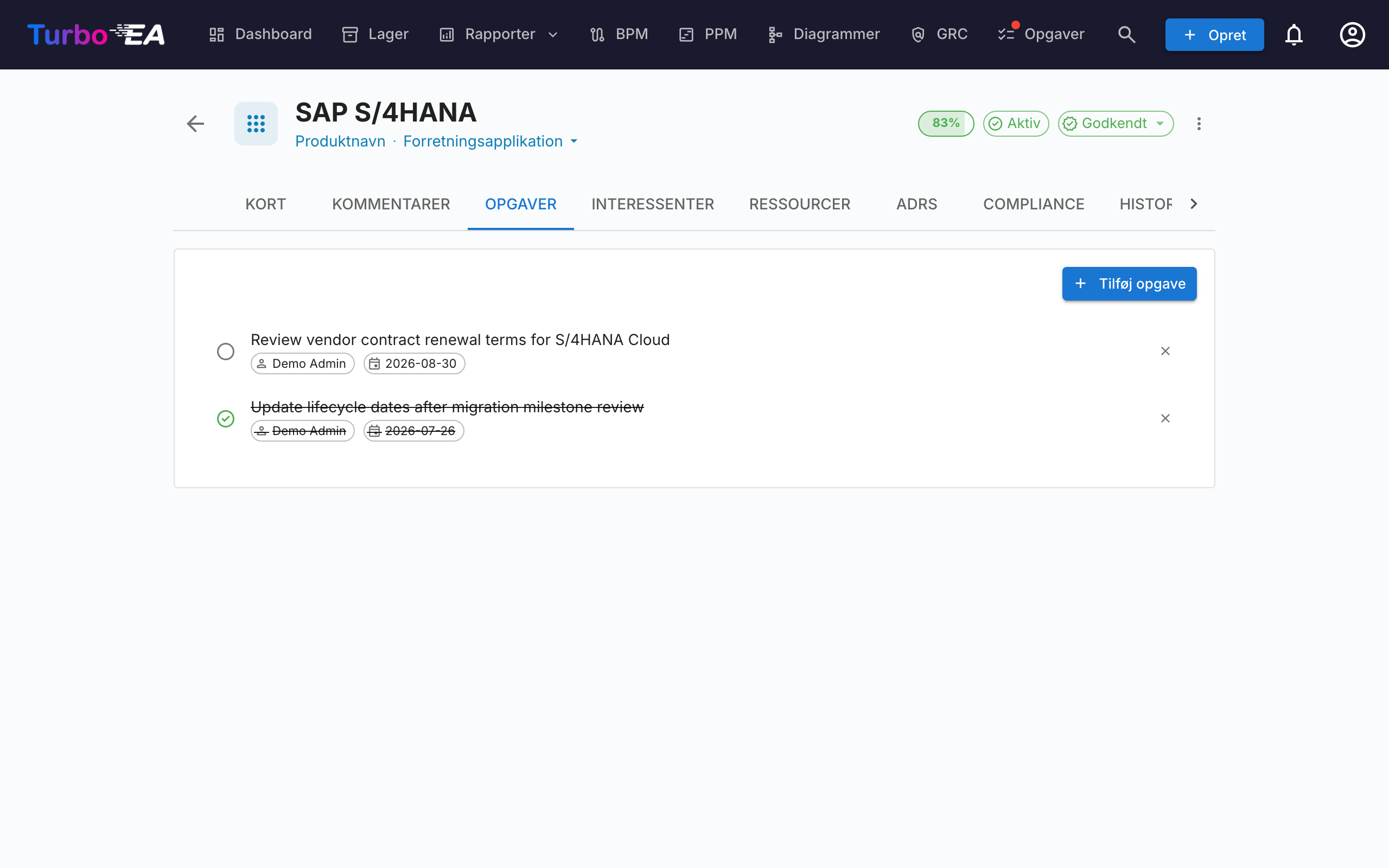Go back with the arrow icon
Screen dimensions: 1389x868
196,124
